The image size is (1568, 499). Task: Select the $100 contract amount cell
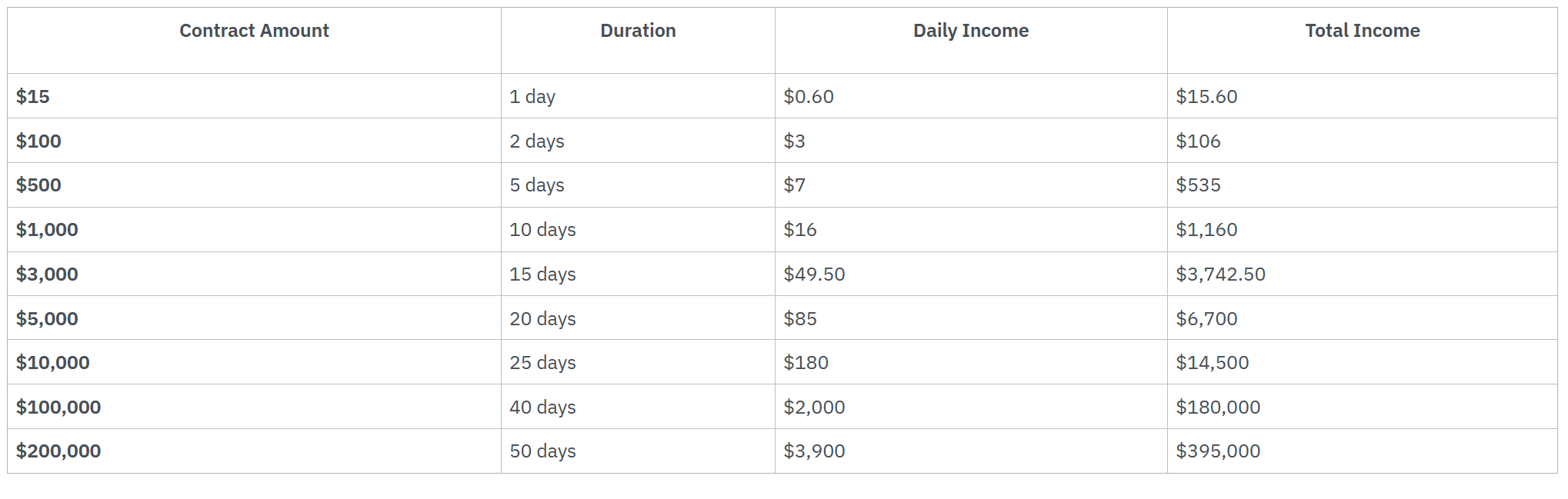coord(38,141)
